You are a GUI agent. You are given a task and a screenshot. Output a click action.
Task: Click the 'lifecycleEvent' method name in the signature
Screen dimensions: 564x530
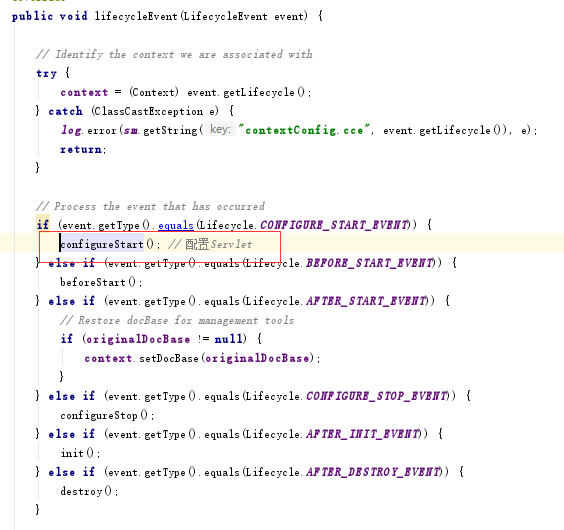136,16
